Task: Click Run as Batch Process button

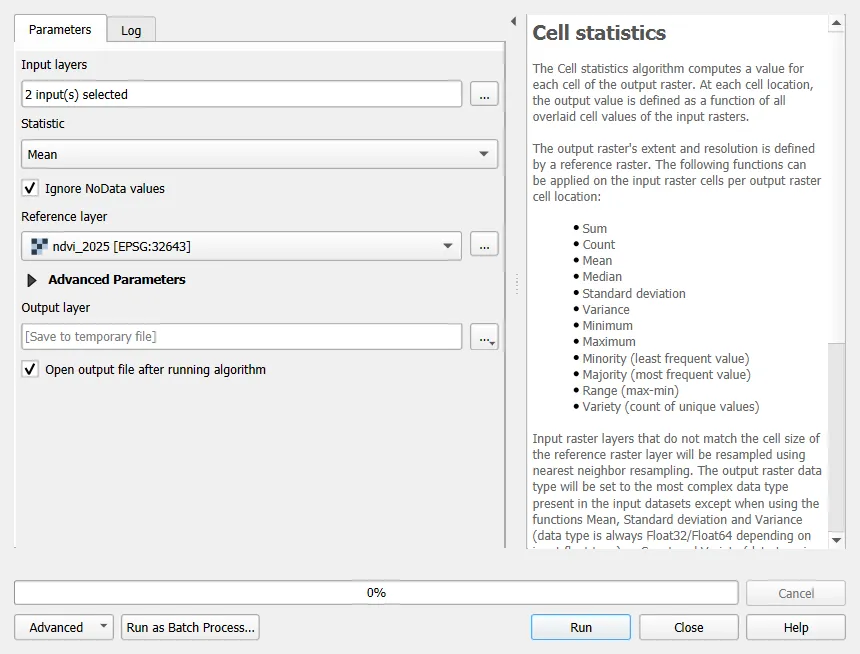Action: pyautogui.click(x=190, y=627)
